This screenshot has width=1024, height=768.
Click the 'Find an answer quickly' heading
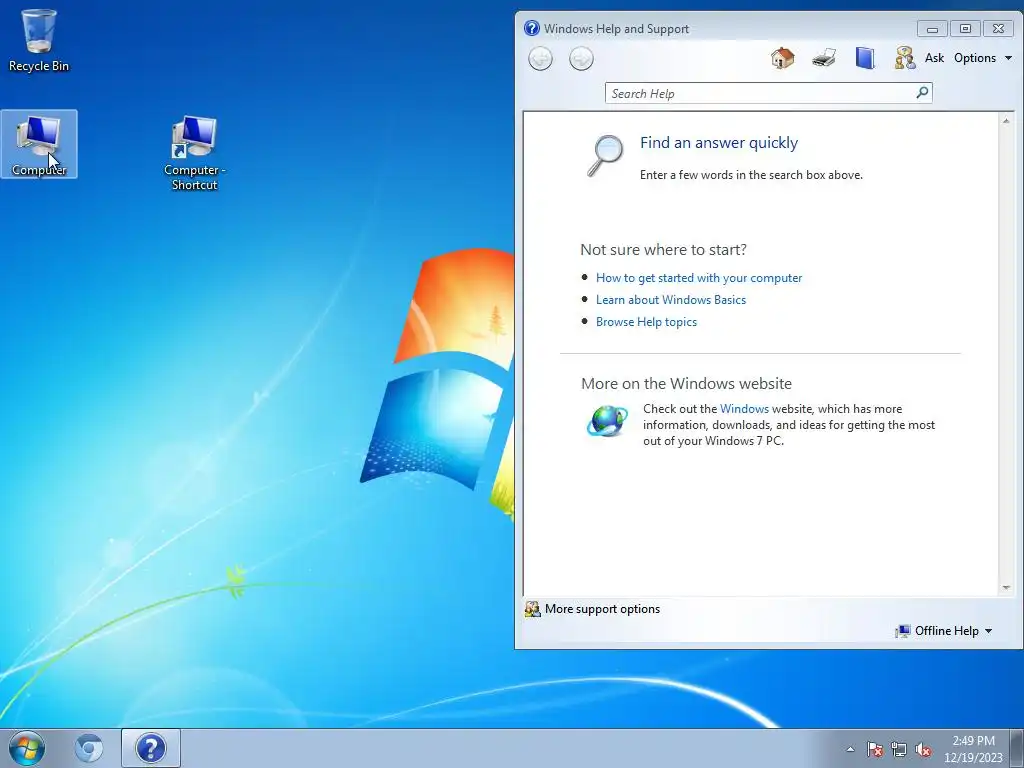point(718,143)
